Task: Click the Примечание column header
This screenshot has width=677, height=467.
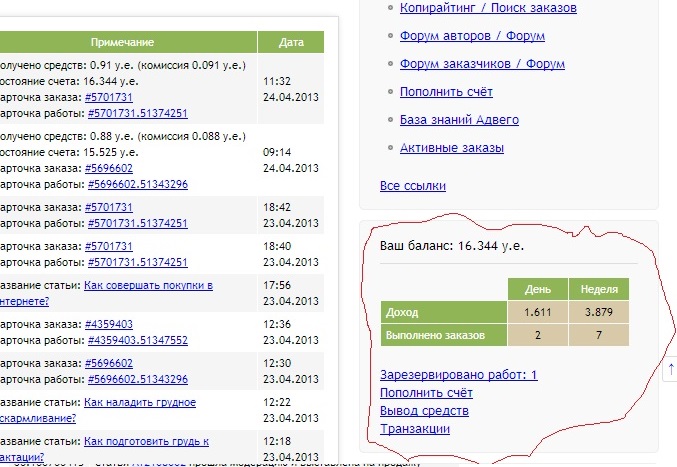Action: pyautogui.click(x=121, y=43)
